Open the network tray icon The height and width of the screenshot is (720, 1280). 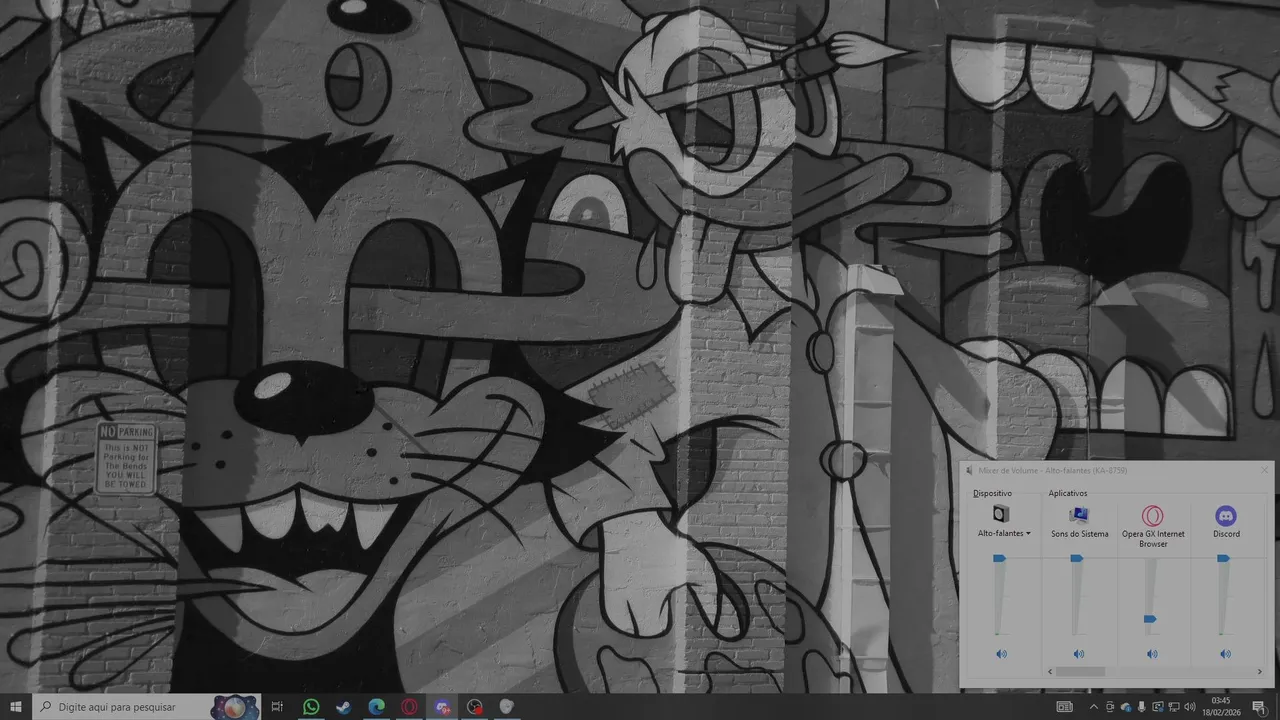(x=1174, y=707)
